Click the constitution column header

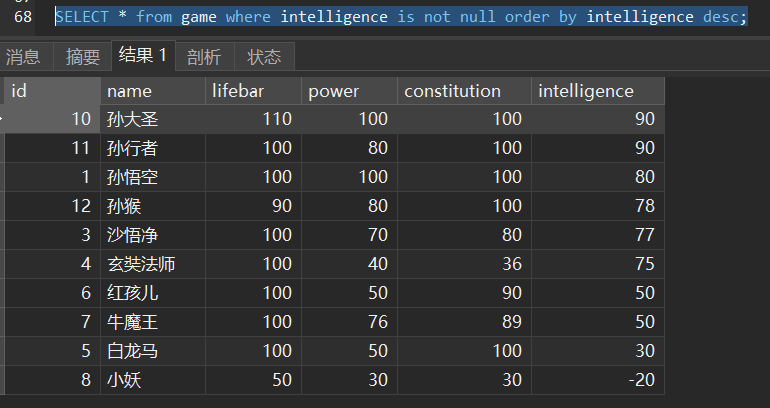464,91
